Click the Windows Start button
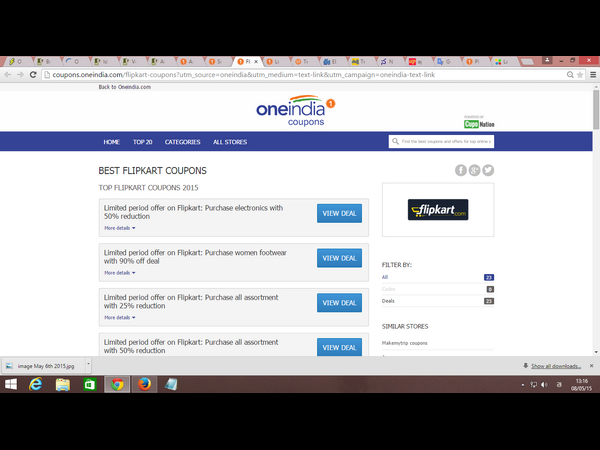 point(11,385)
